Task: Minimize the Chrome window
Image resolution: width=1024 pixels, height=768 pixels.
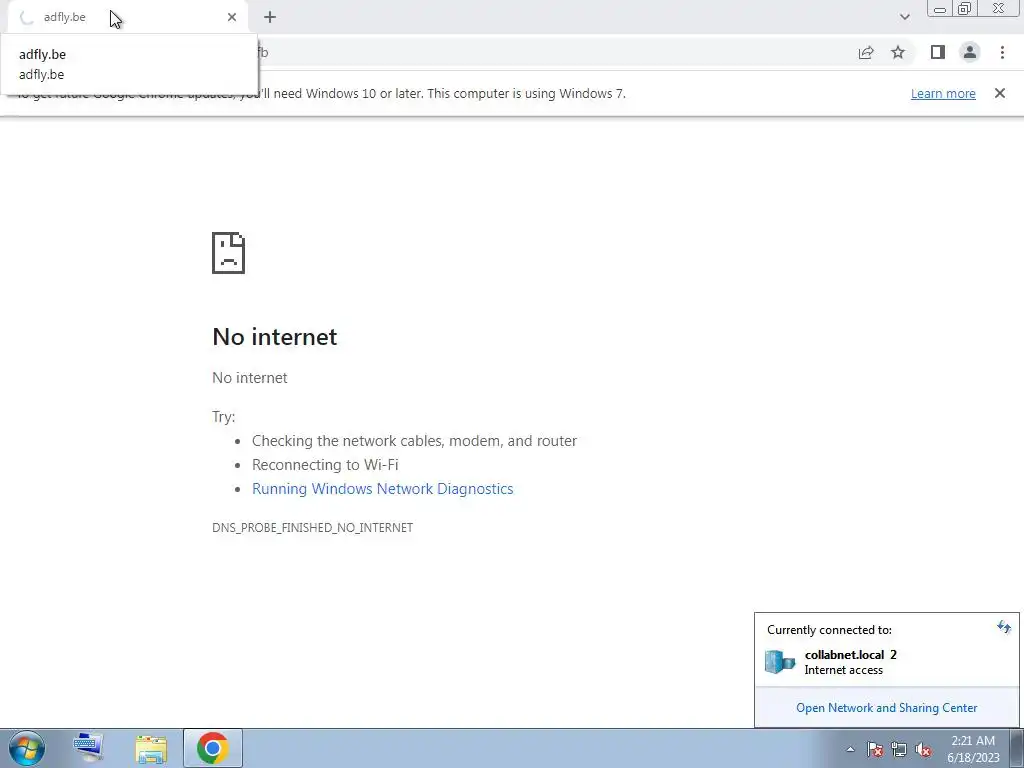Action: tap(940, 9)
